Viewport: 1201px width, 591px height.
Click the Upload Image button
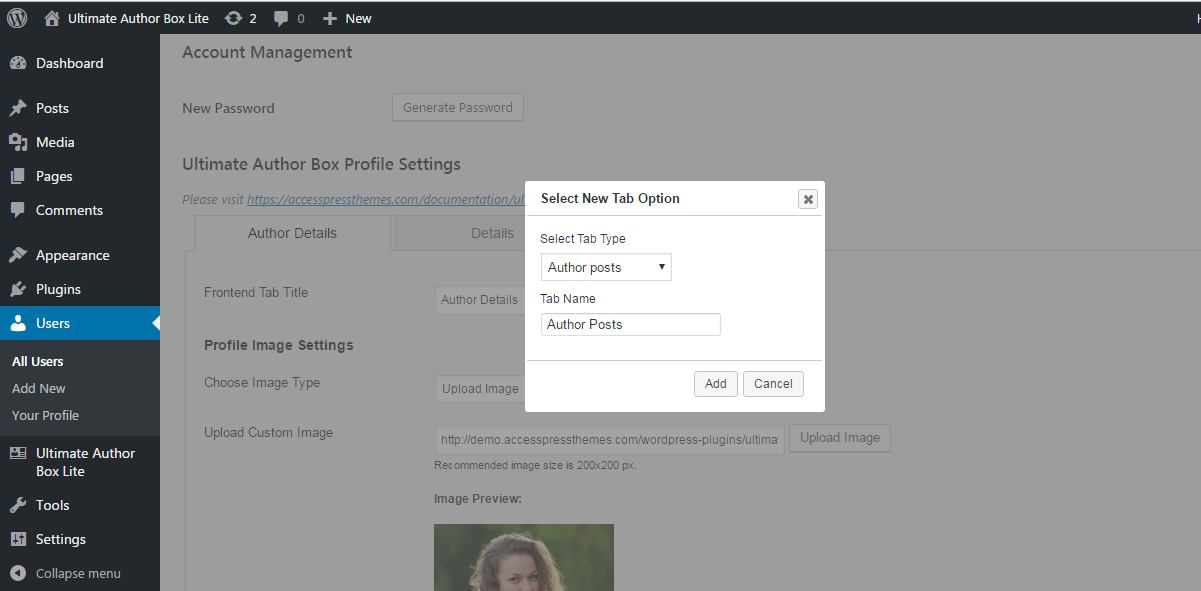840,438
